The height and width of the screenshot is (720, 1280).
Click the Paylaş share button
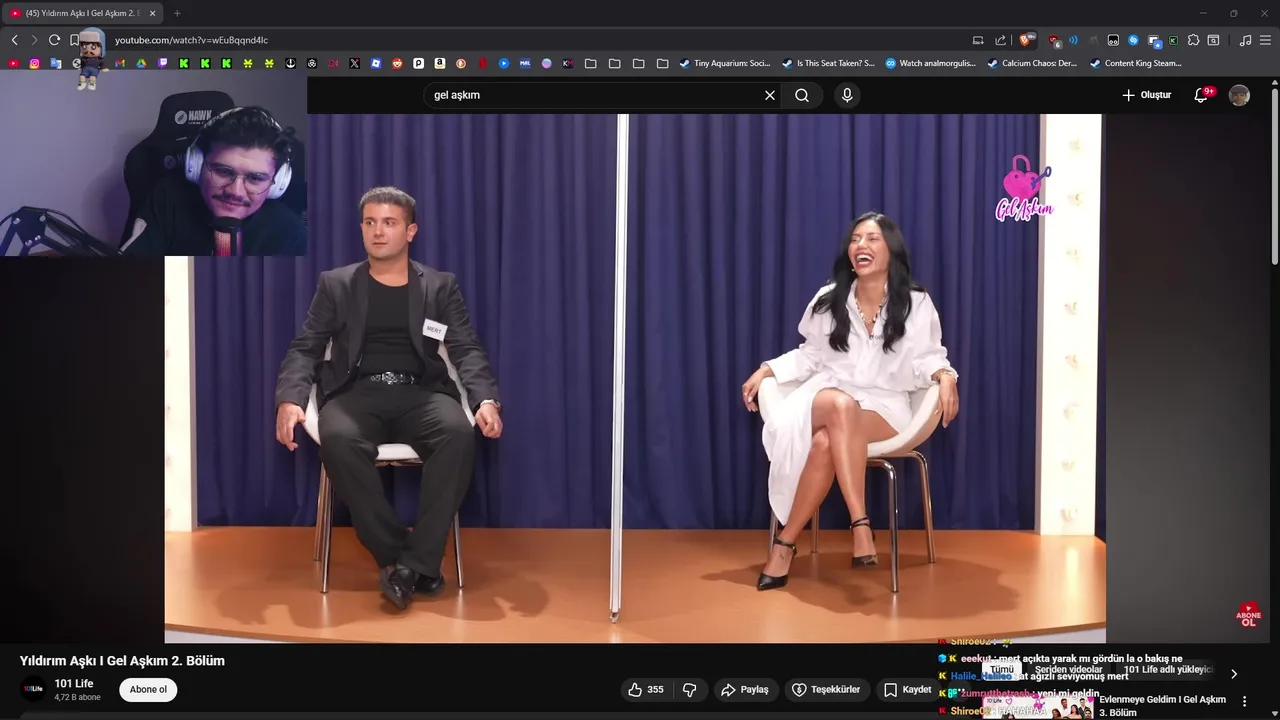click(x=746, y=690)
